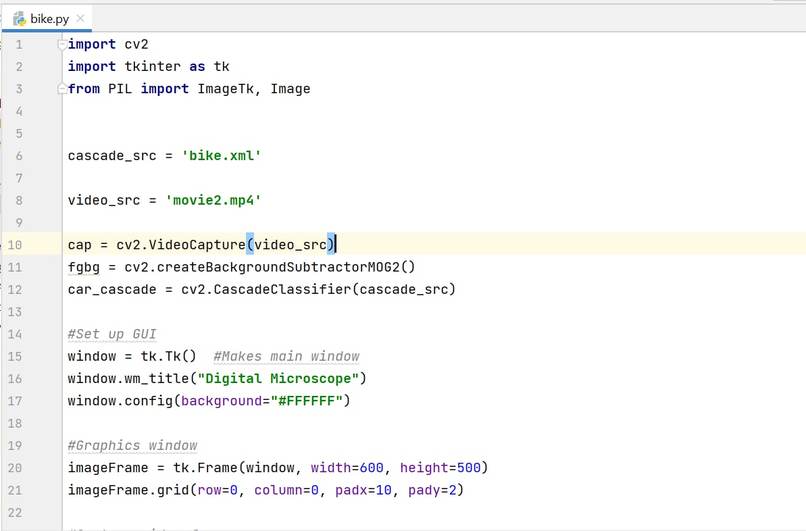Collapse the import block fold marker on line 1

click(62, 44)
